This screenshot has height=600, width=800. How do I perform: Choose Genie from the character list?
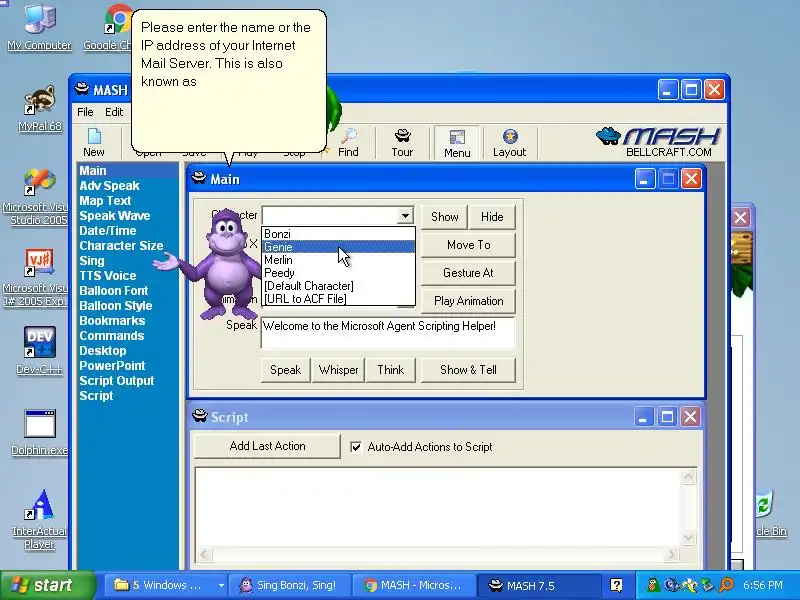(x=338, y=247)
